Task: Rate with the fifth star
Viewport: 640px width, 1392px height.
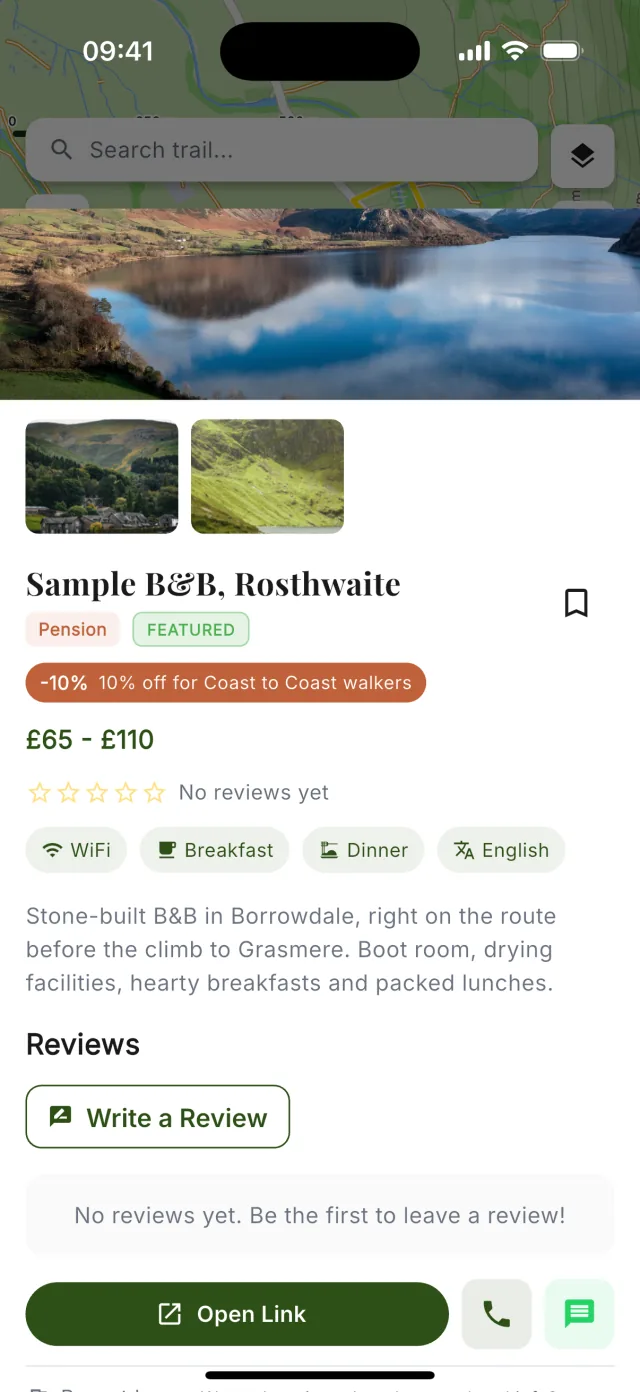Action: [x=154, y=793]
